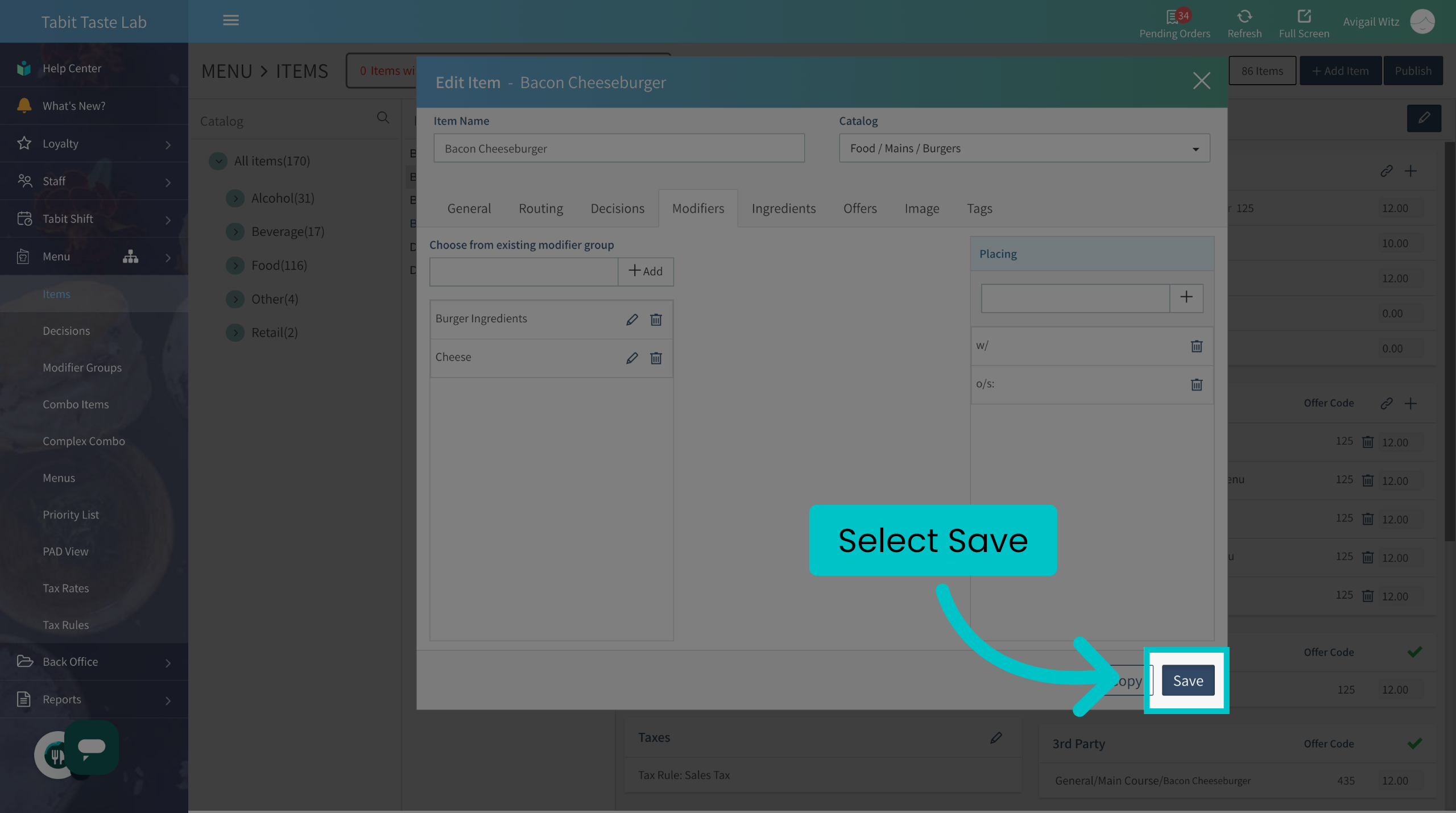
Task: Open Combo Items in sidebar
Action: click(76, 405)
